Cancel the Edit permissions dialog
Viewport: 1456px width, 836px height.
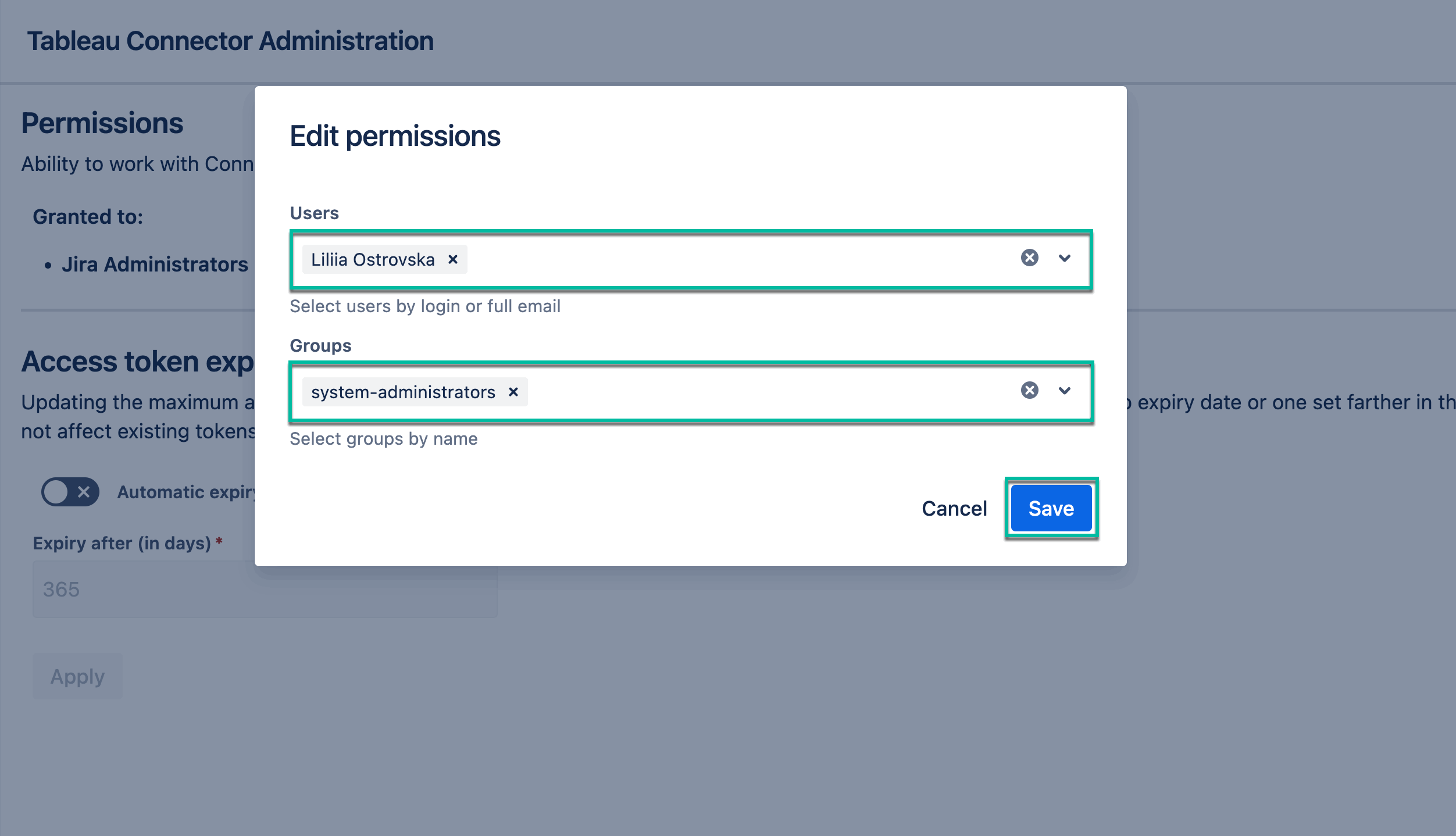954,508
